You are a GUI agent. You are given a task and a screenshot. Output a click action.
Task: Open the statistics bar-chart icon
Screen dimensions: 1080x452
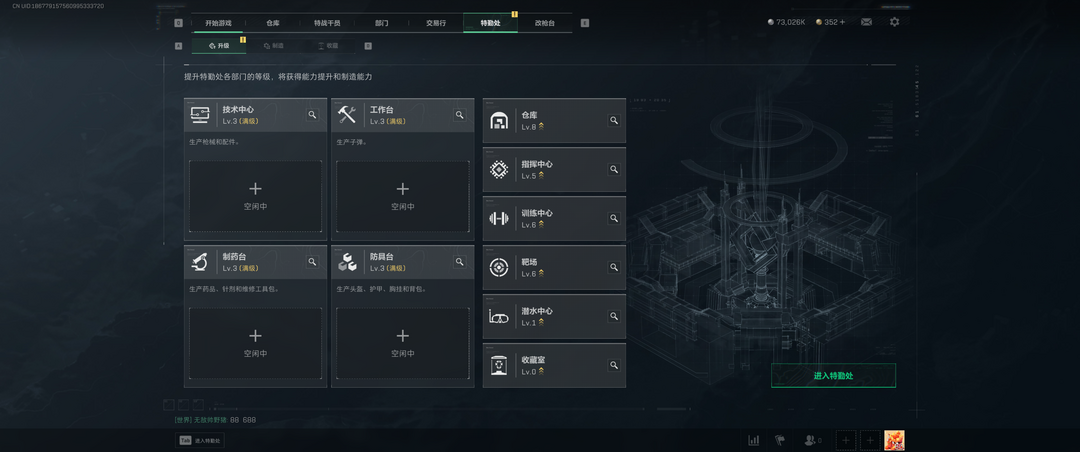pyautogui.click(x=754, y=440)
